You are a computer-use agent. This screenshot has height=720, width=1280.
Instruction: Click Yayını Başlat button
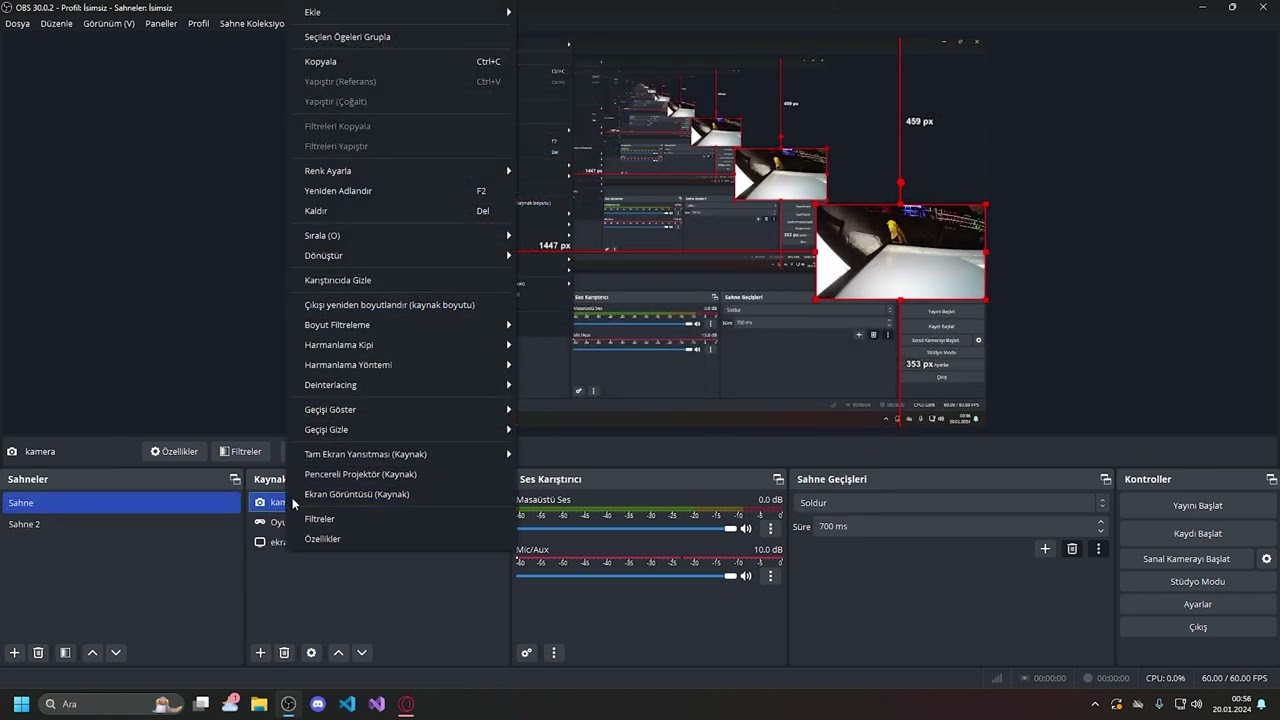point(1197,506)
